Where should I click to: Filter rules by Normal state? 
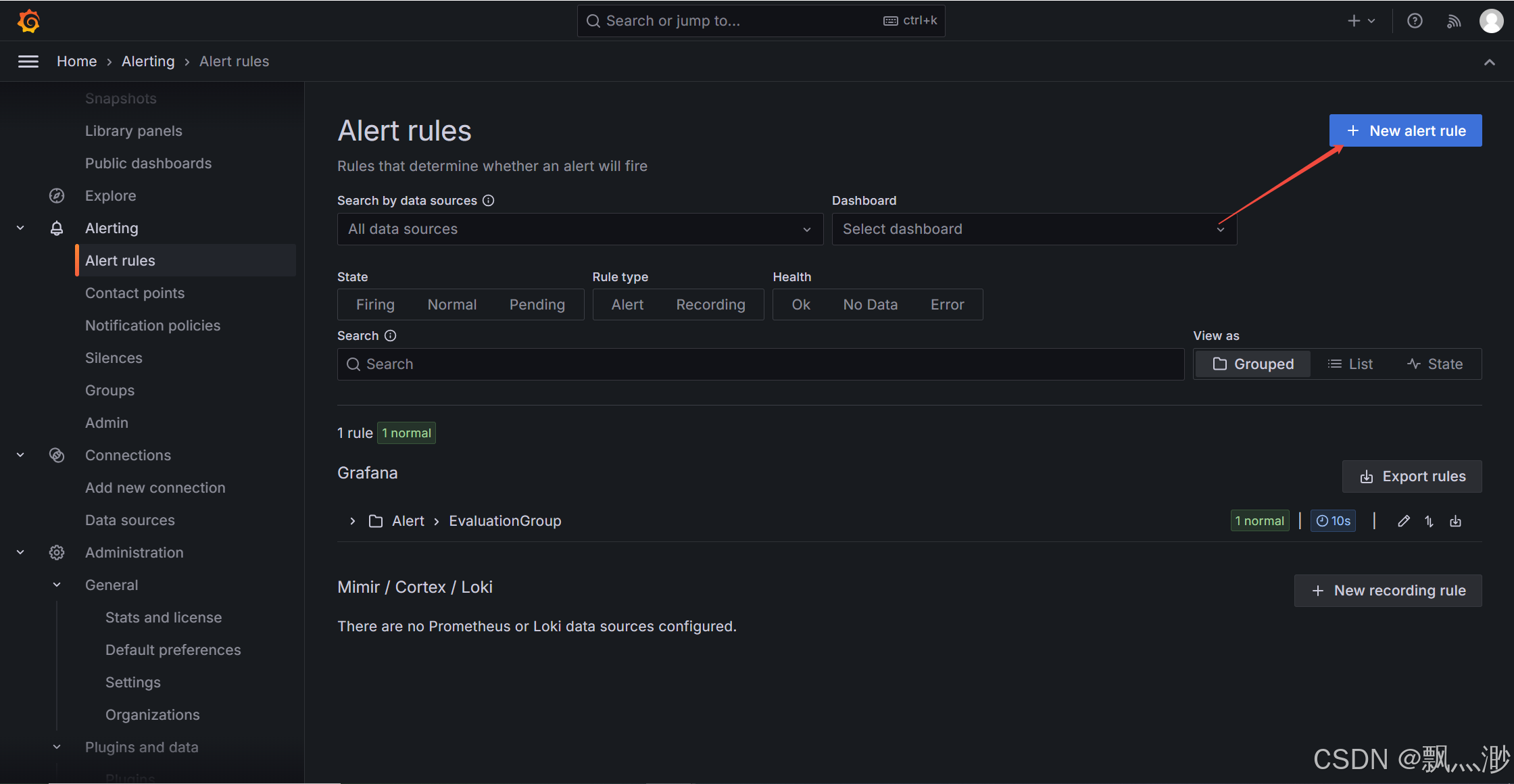(452, 305)
